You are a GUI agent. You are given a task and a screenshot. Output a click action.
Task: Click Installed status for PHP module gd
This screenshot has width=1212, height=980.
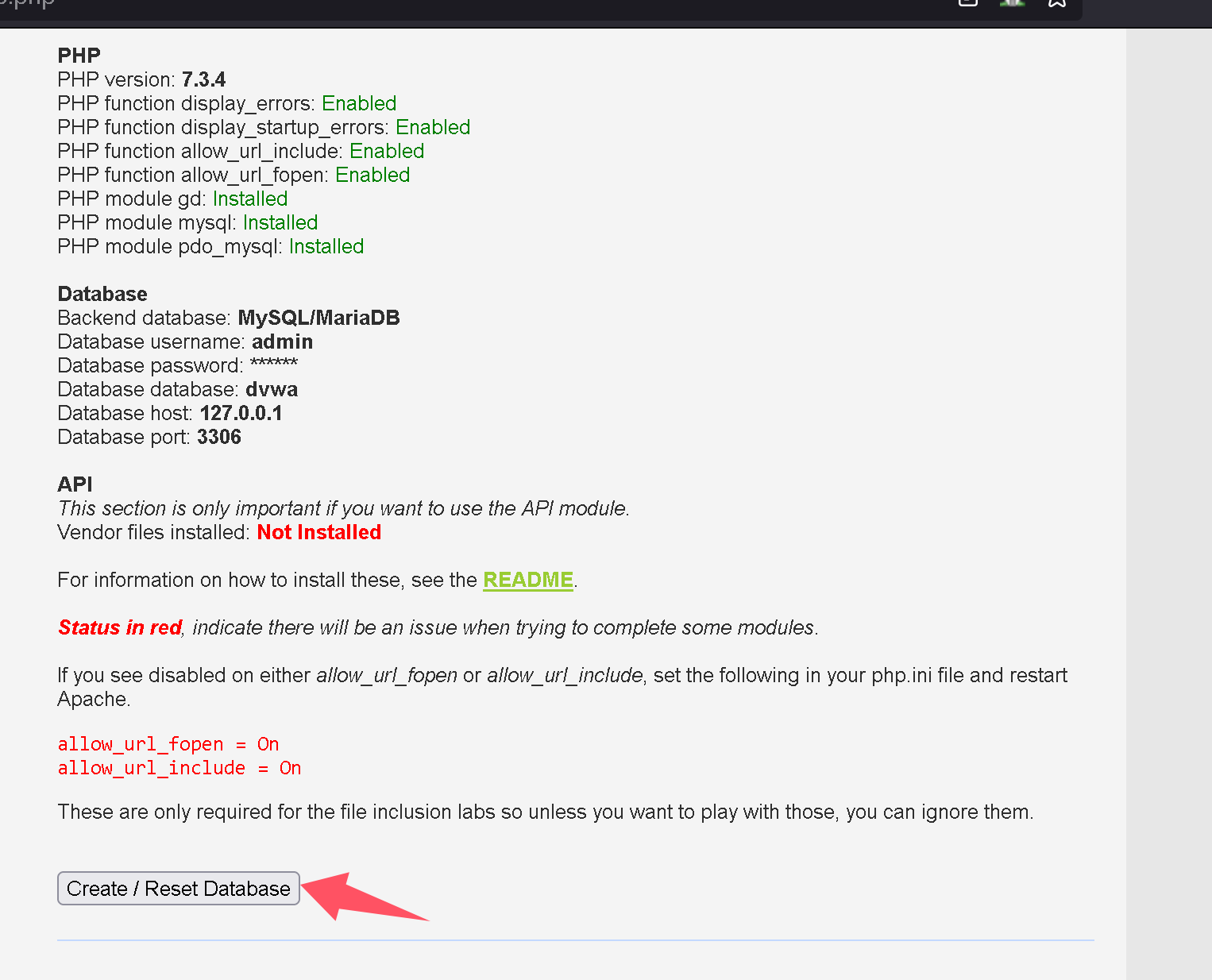click(x=250, y=199)
